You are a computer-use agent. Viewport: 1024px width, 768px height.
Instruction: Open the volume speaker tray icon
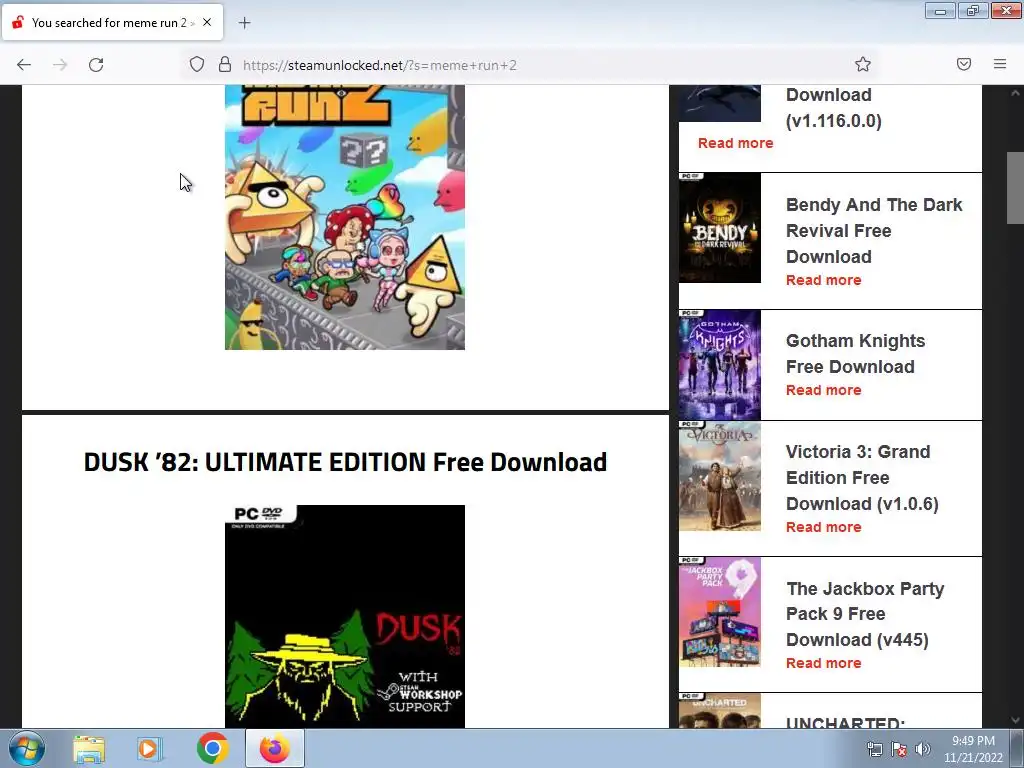click(923, 749)
